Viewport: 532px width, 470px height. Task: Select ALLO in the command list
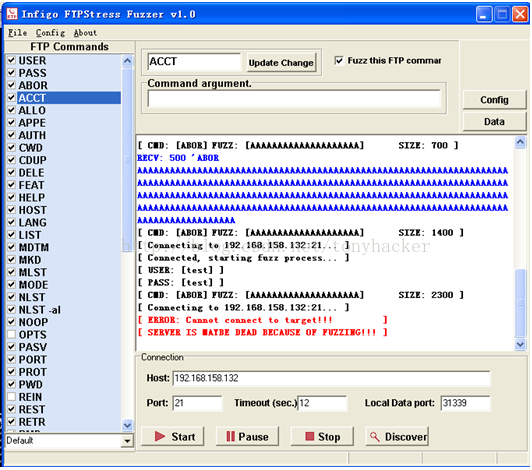tap(32, 110)
